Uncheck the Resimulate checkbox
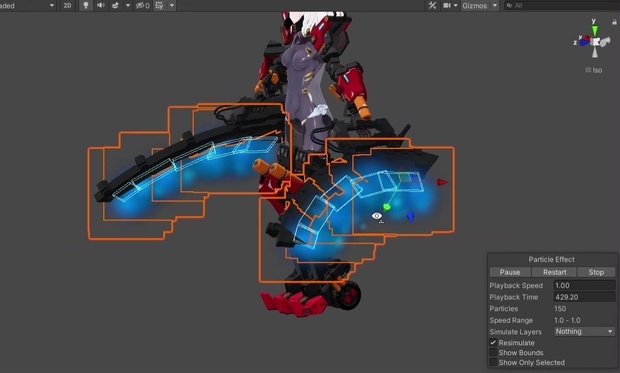 [493, 343]
